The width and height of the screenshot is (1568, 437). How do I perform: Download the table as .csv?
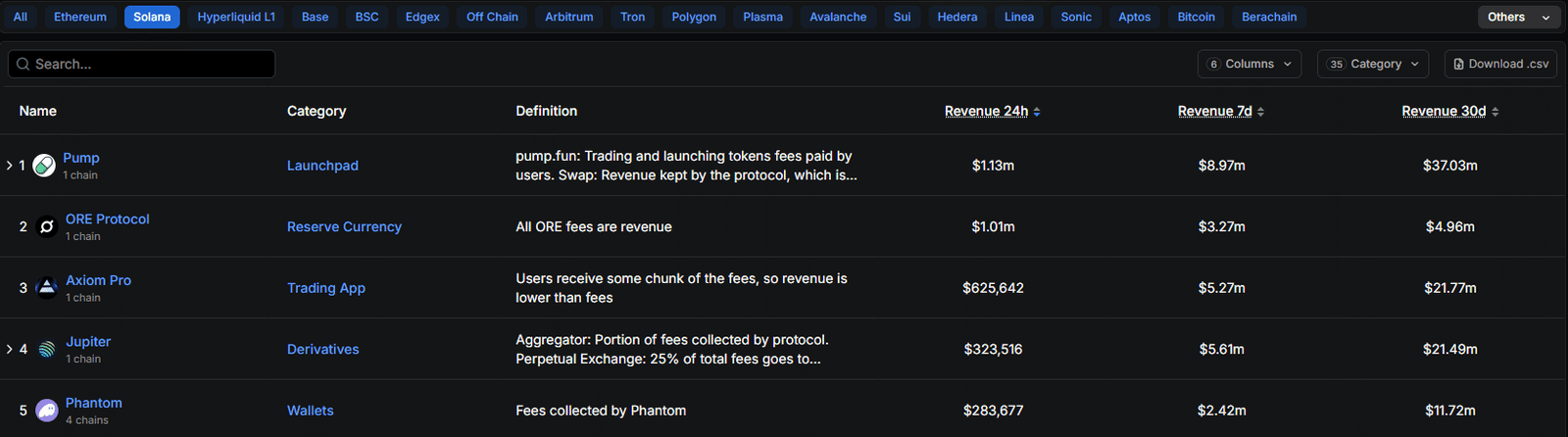1500,64
